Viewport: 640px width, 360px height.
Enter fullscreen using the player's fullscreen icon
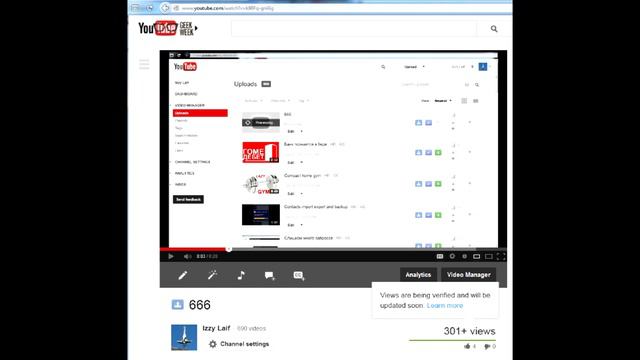point(501,256)
